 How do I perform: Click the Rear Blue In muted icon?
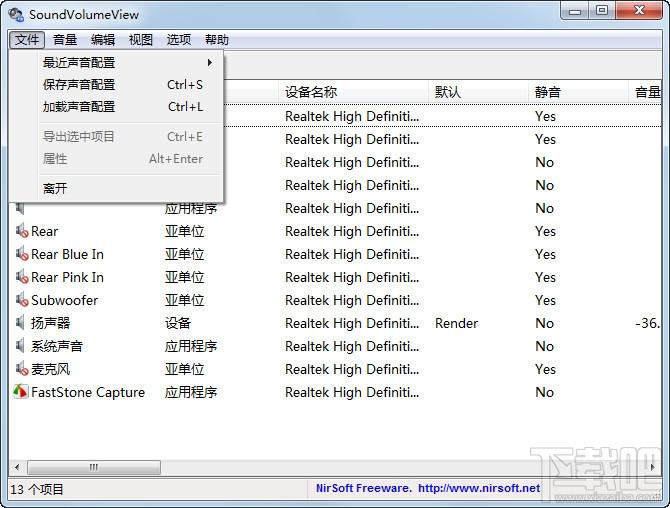(x=21, y=254)
